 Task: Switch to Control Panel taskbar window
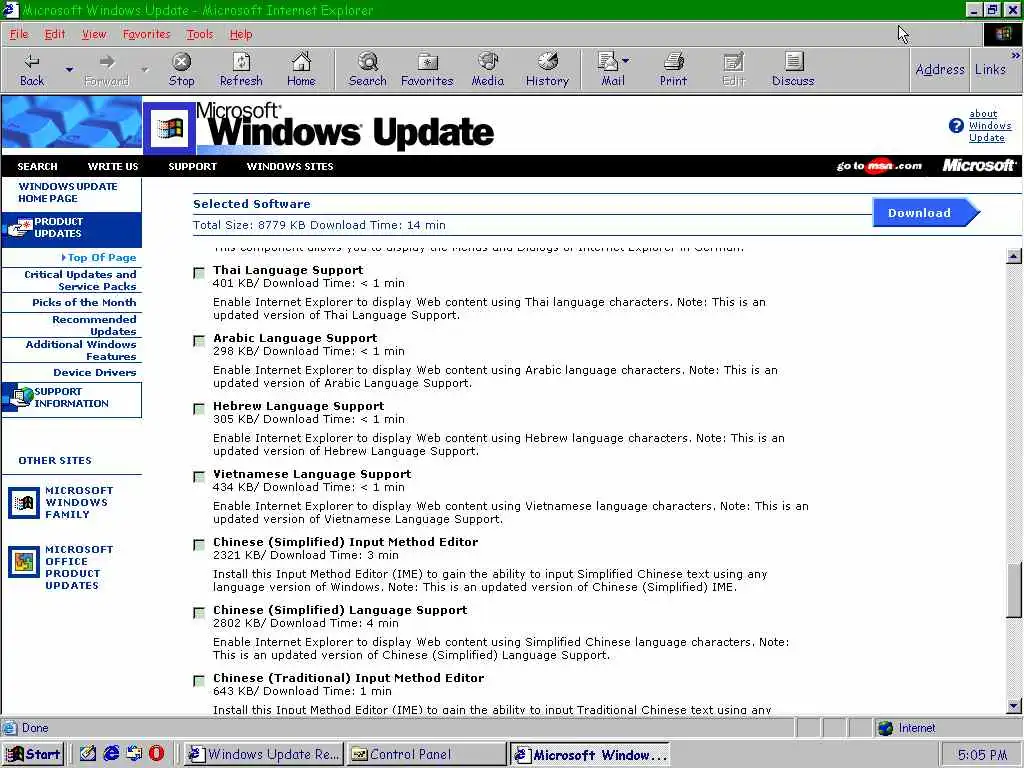pos(426,754)
